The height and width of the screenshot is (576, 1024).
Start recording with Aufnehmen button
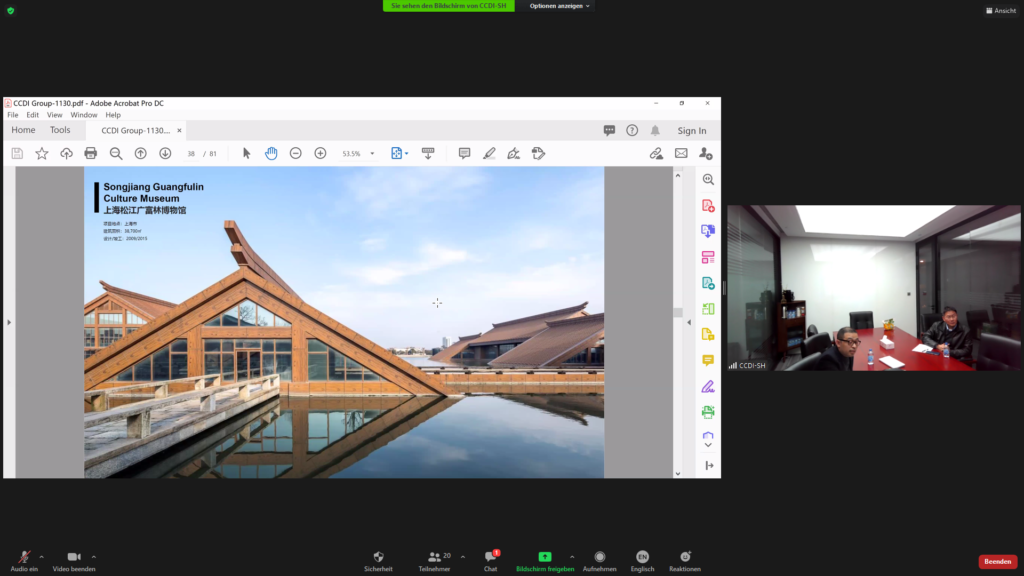599,558
